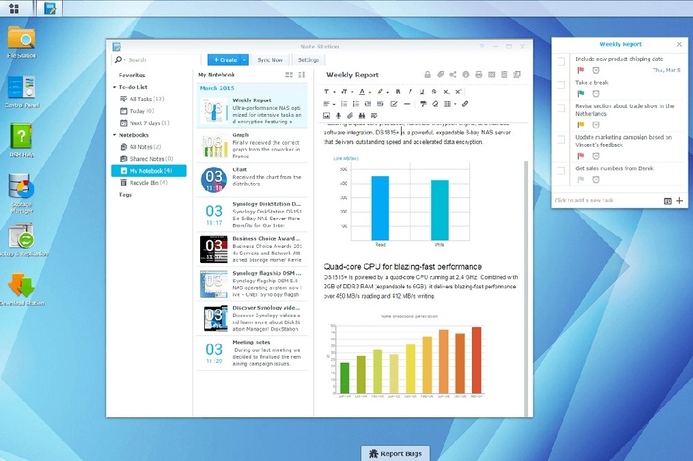Apply subscript formatting
Viewport: 693px width, 461px height.
pos(446,91)
